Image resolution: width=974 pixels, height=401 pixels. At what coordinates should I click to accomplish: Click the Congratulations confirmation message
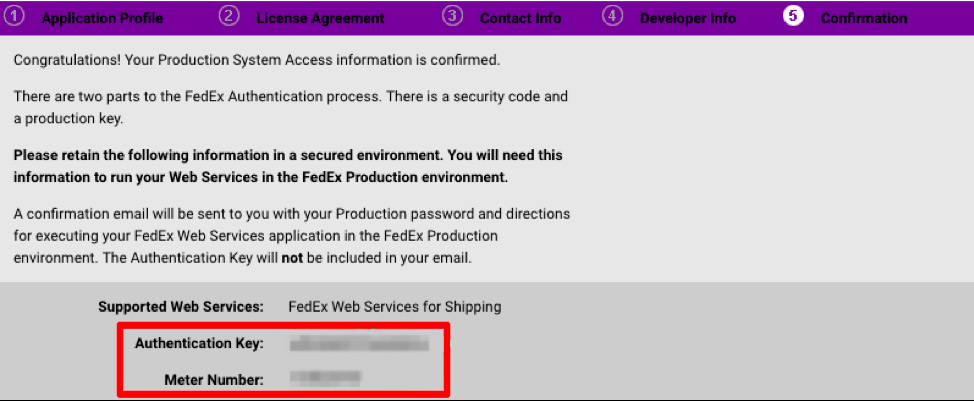256,60
